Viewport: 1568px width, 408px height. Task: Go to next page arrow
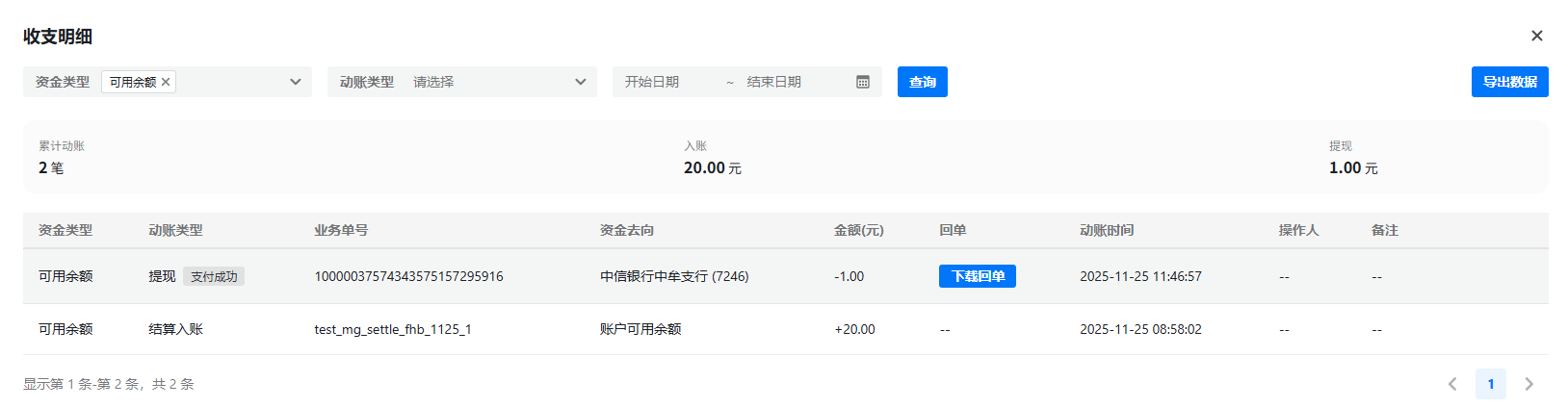[x=1529, y=384]
